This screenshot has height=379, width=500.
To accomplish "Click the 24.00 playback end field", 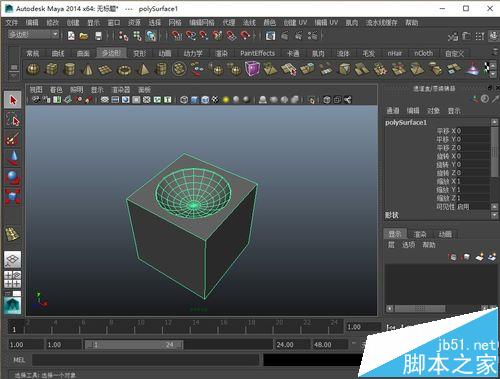I will [x=291, y=345].
